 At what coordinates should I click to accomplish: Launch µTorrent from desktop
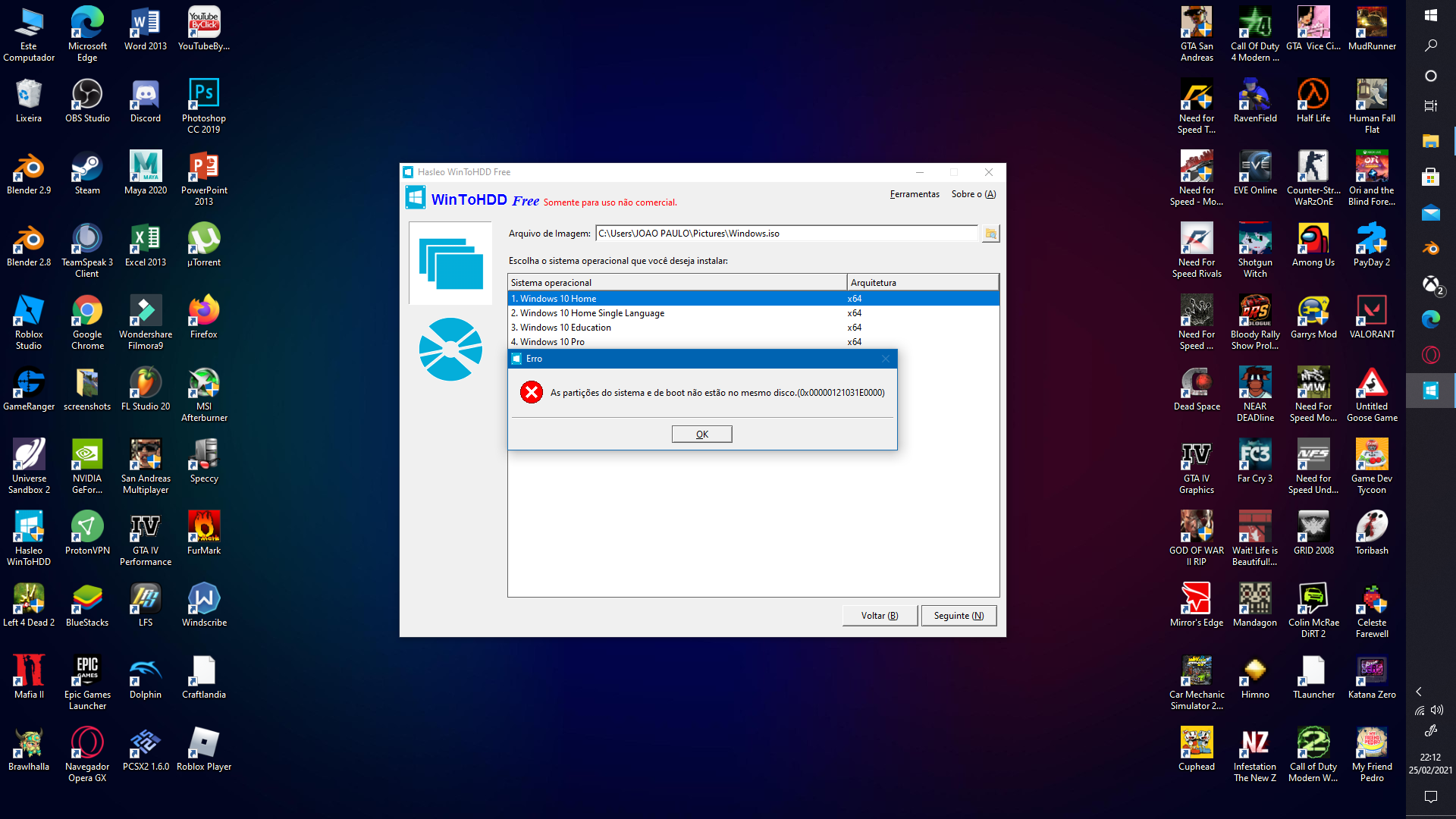click(204, 246)
